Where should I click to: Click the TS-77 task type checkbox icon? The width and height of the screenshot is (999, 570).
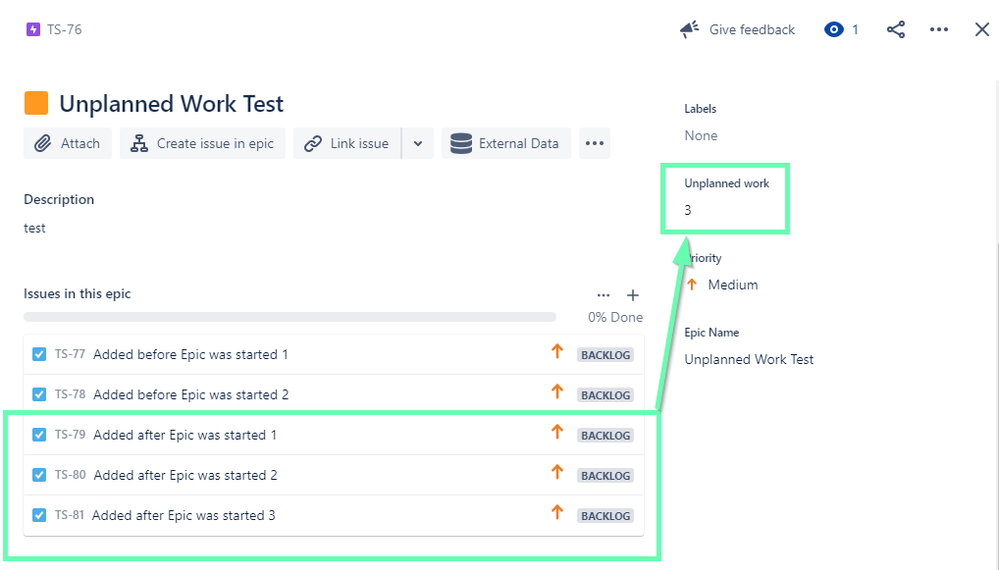(39, 354)
